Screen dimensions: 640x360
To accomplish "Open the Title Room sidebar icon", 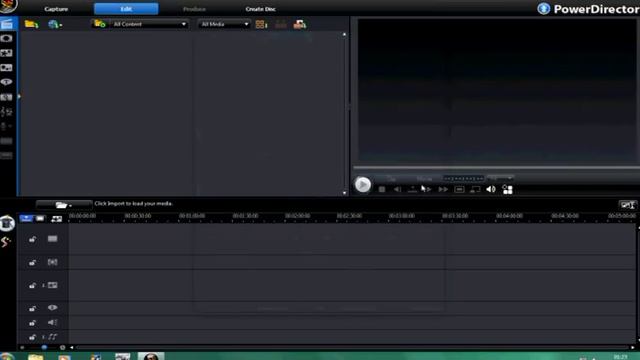I will [x=7, y=82].
